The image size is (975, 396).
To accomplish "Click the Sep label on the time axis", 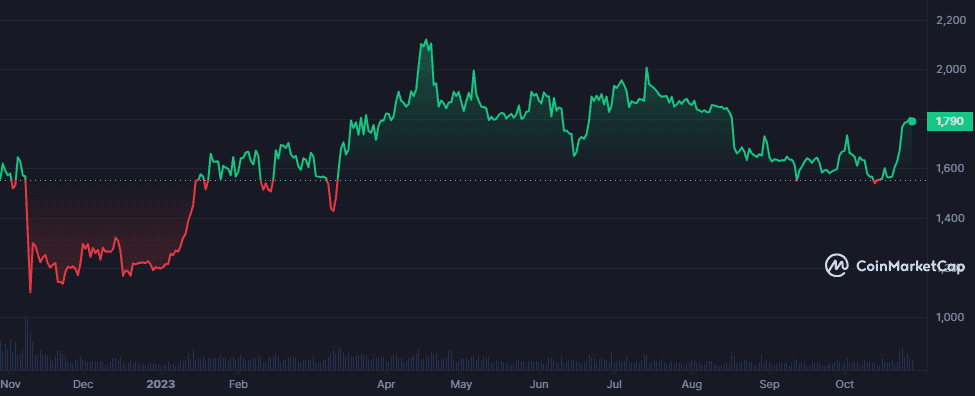I will point(770,384).
